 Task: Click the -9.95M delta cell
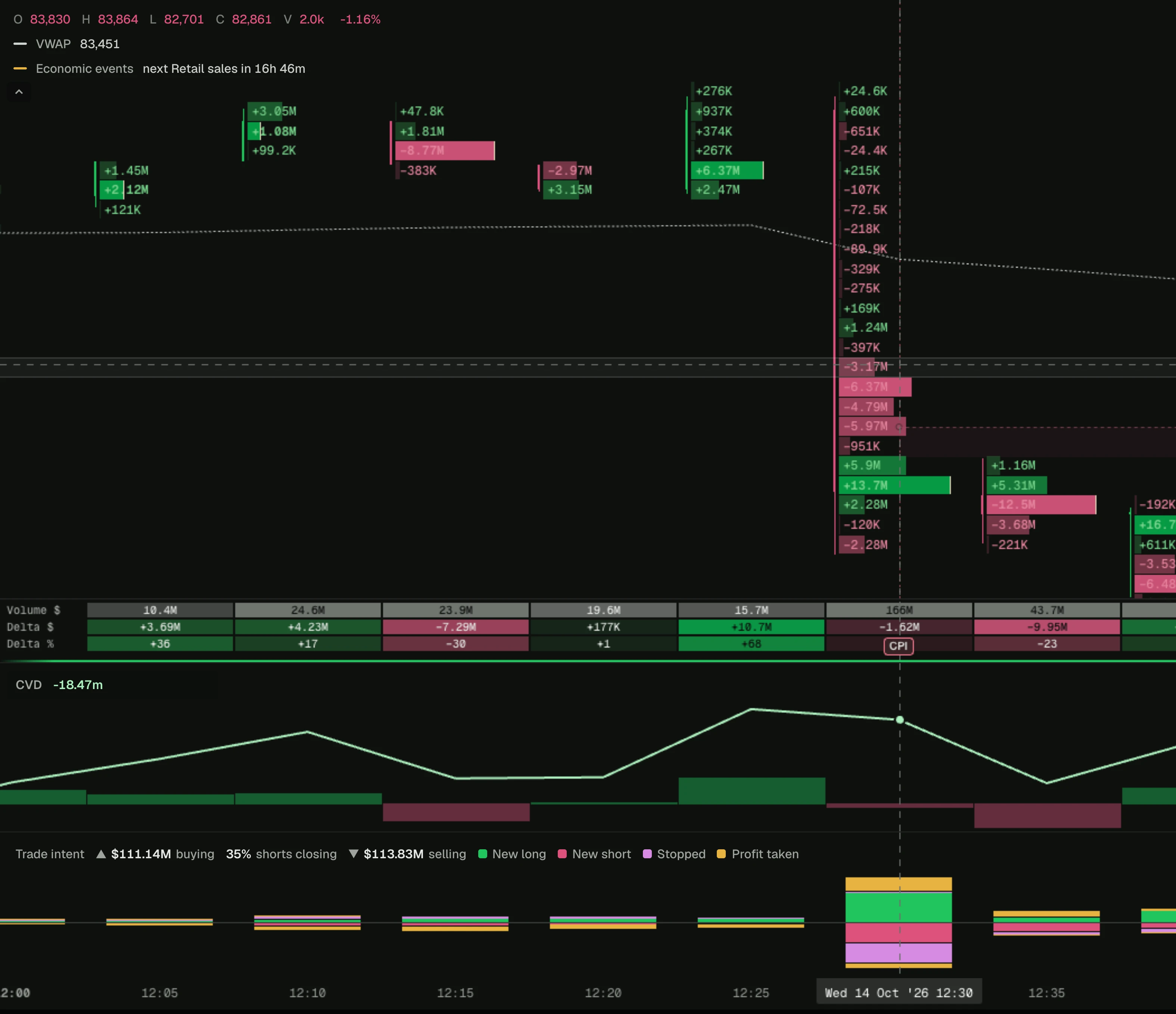pyautogui.click(x=1047, y=627)
